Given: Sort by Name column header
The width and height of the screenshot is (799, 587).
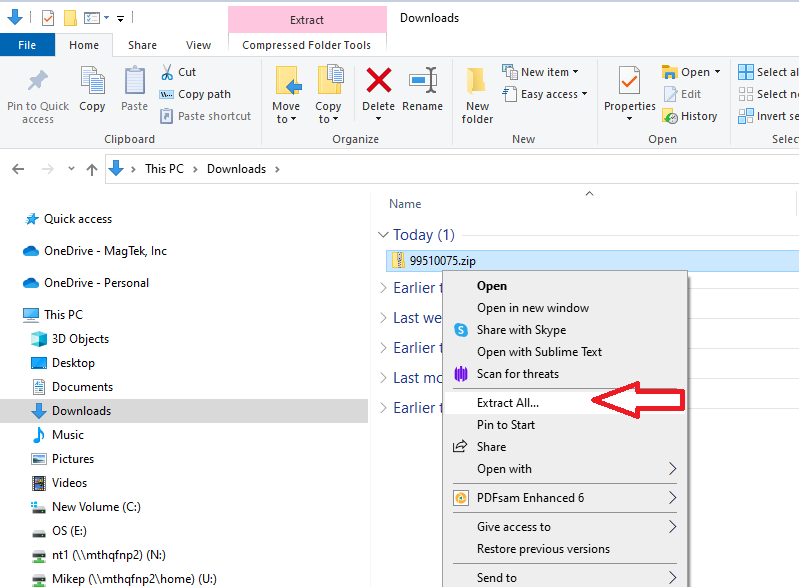Looking at the screenshot, I should point(405,204).
